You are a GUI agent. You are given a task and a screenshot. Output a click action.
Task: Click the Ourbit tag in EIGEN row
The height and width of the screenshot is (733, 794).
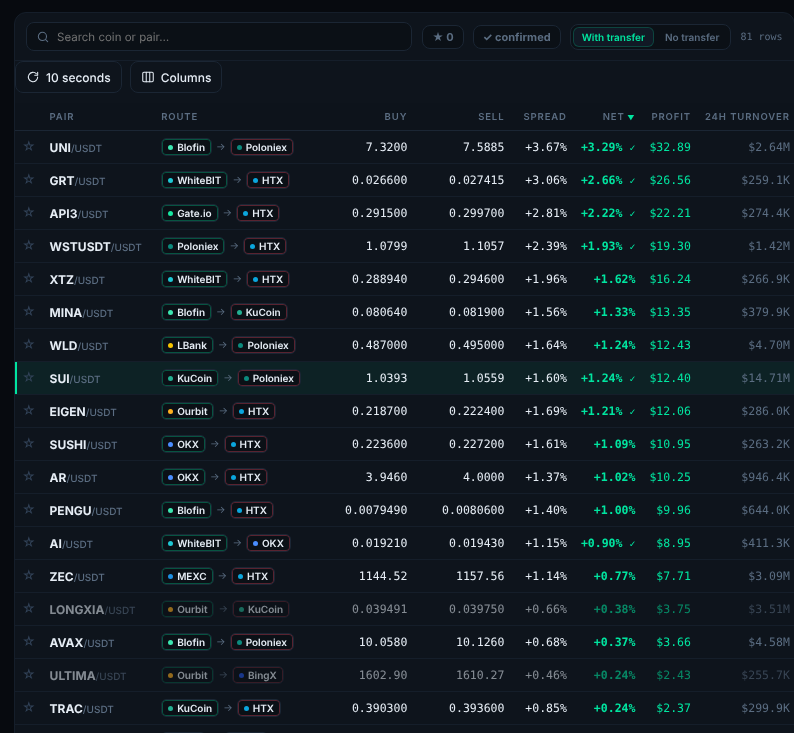click(x=188, y=411)
